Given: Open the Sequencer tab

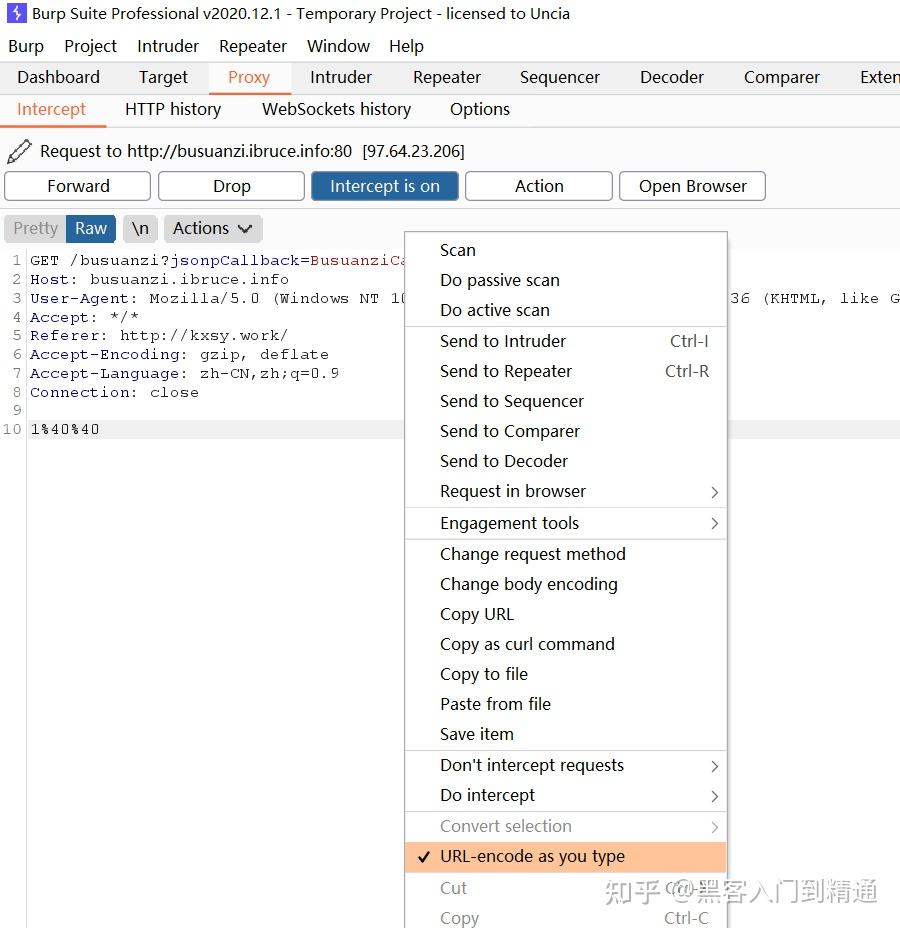Looking at the screenshot, I should 559,77.
